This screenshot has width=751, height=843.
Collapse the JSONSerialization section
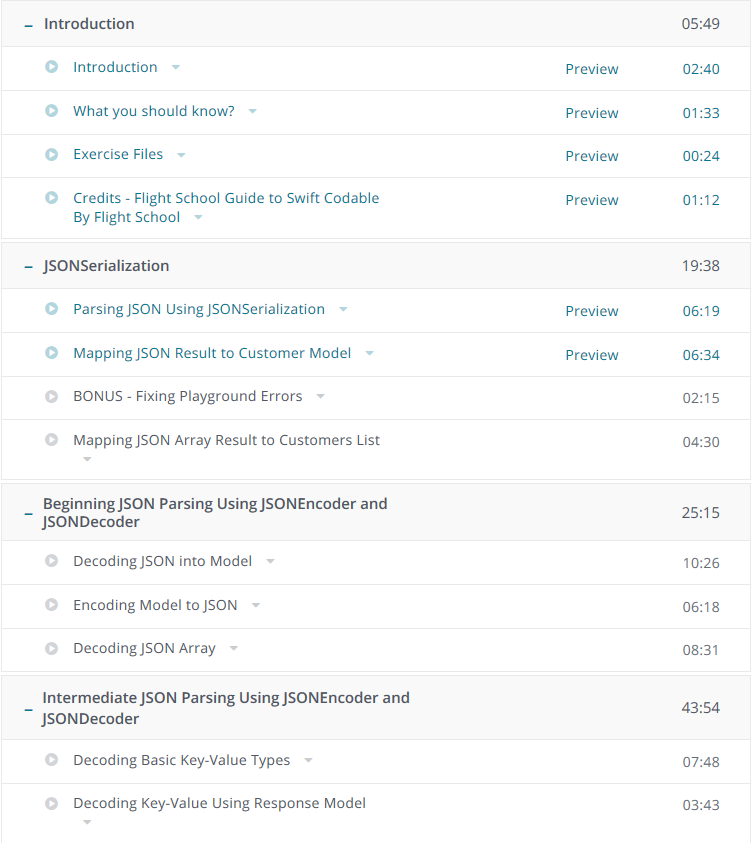pos(28,267)
